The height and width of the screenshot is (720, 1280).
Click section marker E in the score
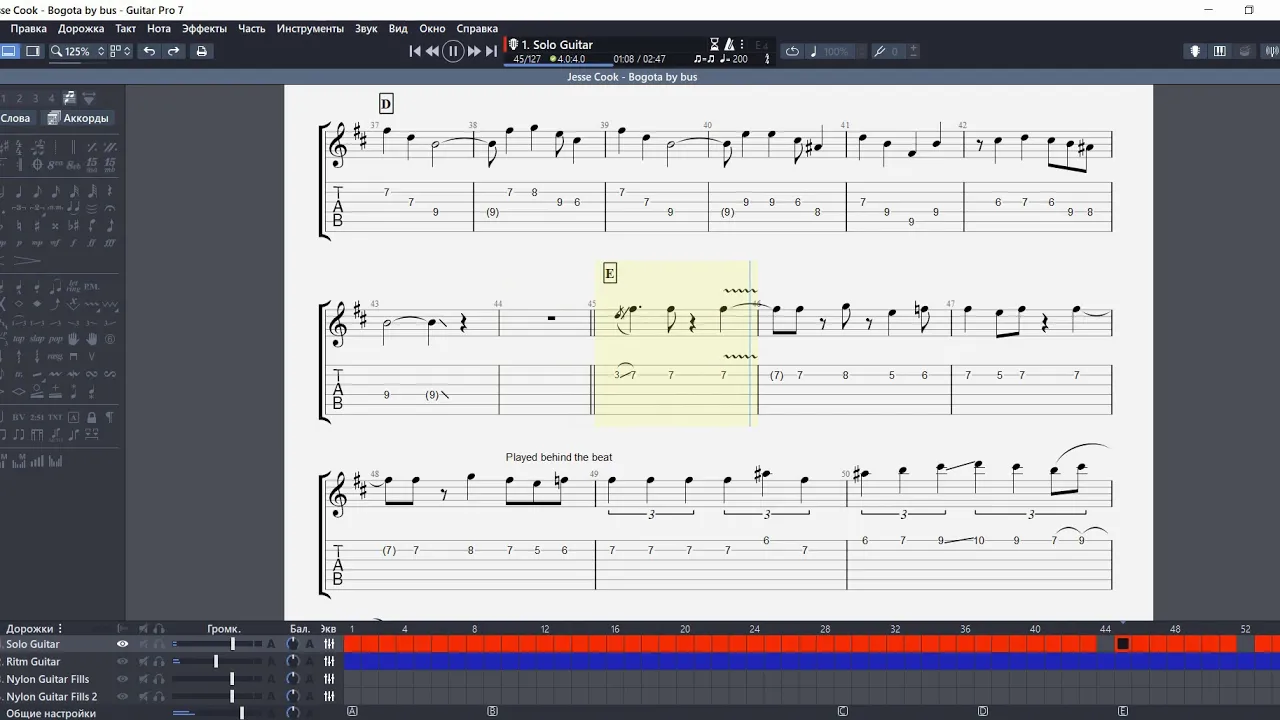(x=609, y=273)
